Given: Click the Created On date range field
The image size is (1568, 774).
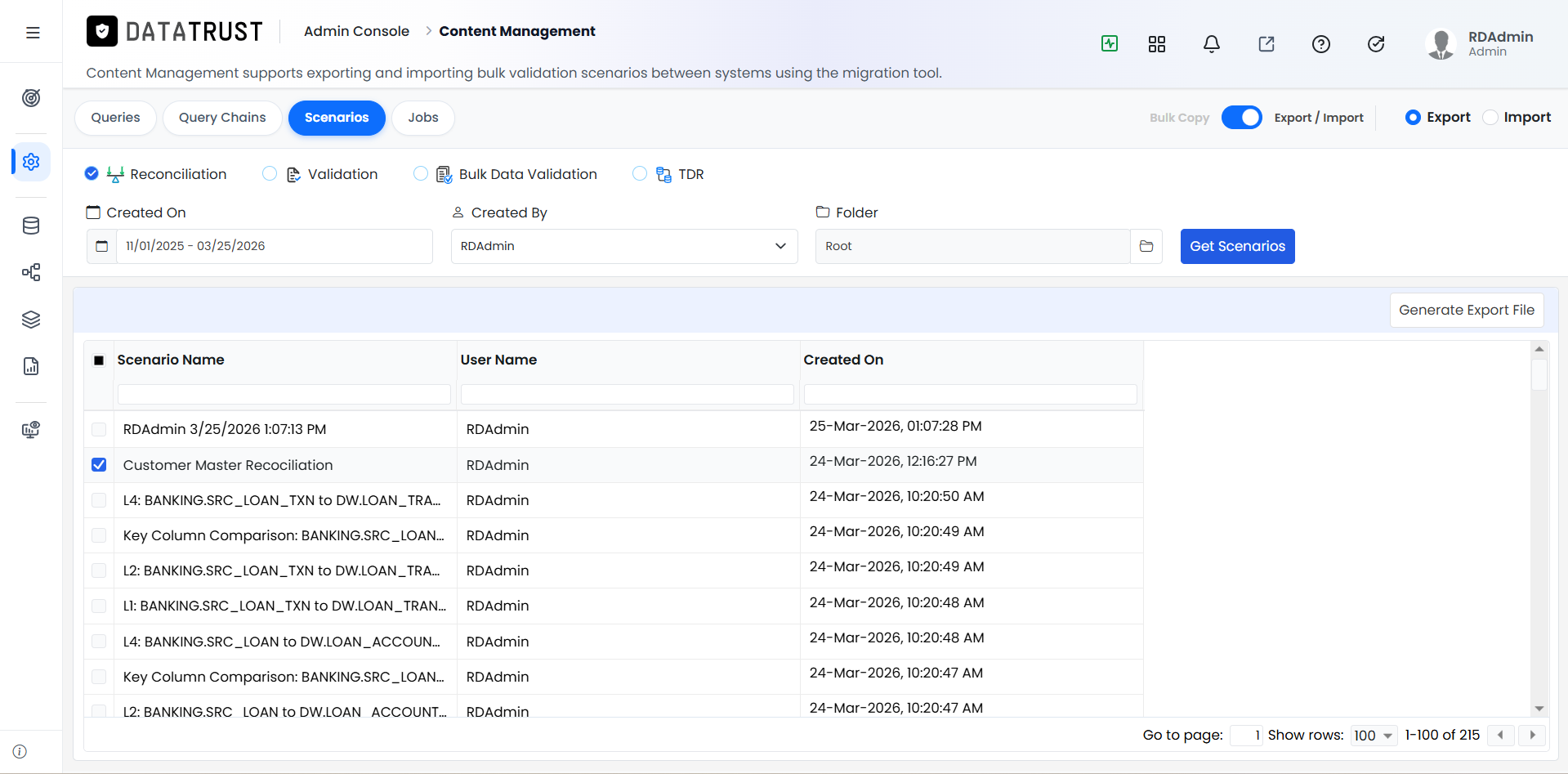Looking at the screenshot, I should point(275,246).
